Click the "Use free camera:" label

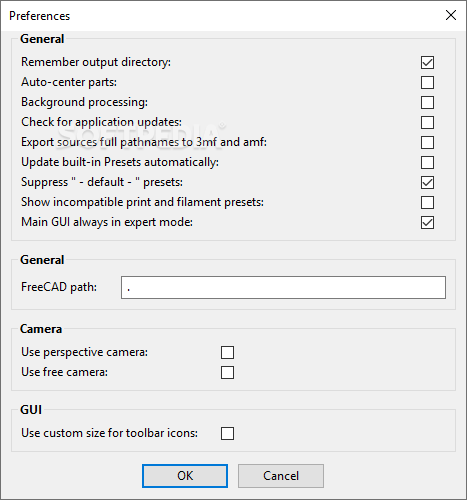point(64,372)
